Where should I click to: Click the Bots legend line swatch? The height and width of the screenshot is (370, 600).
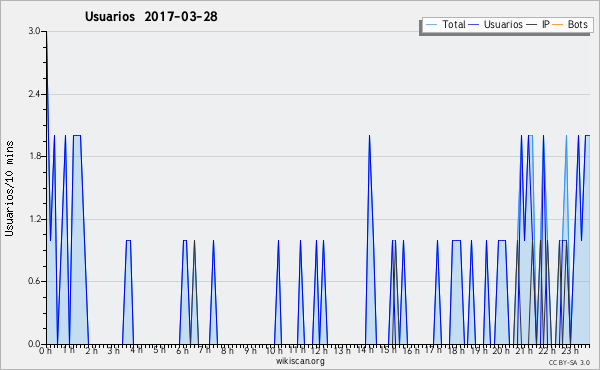tap(558, 25)
